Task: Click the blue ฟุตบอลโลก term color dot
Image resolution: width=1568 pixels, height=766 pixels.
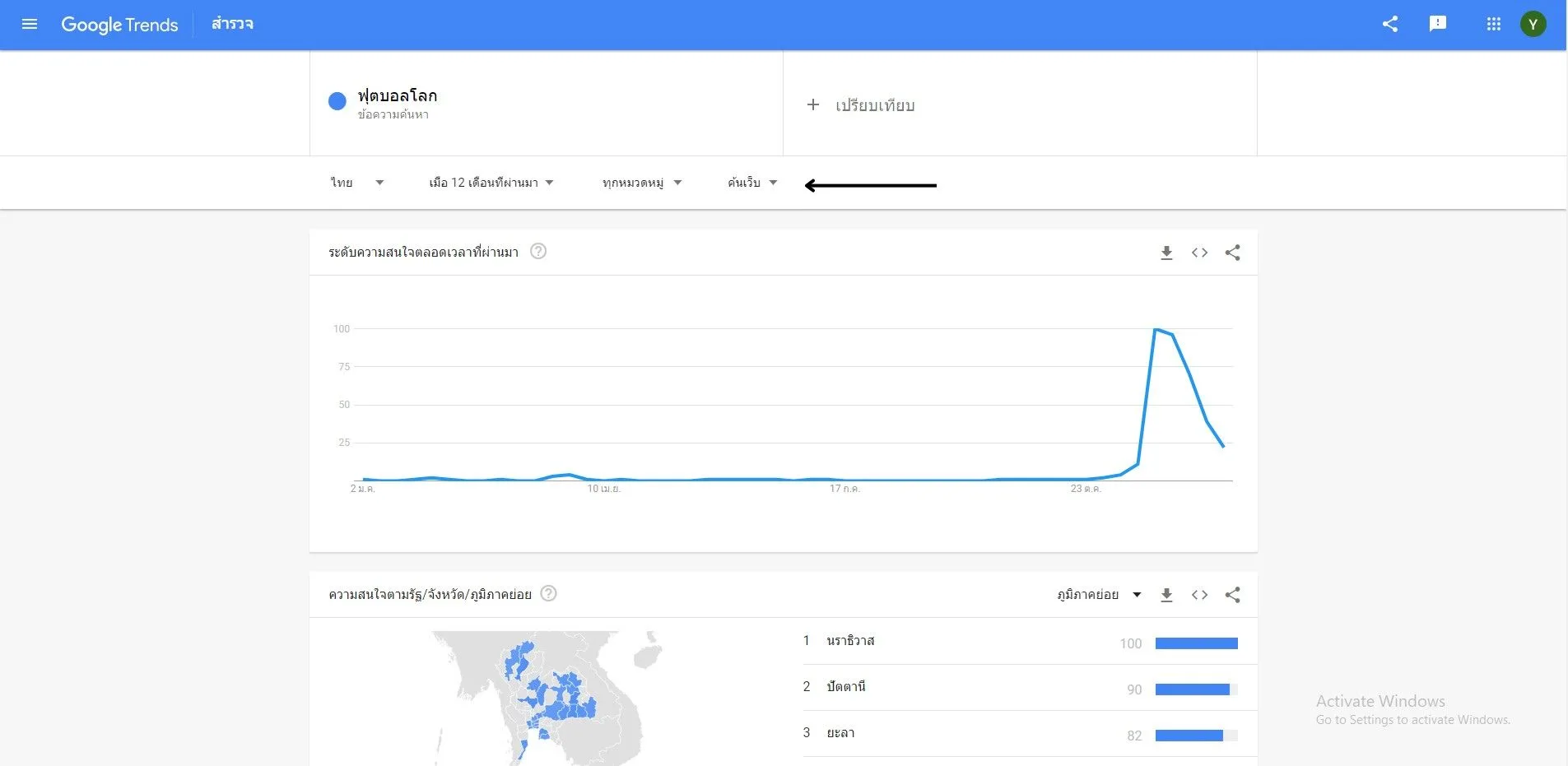Action: pos(337,101)
